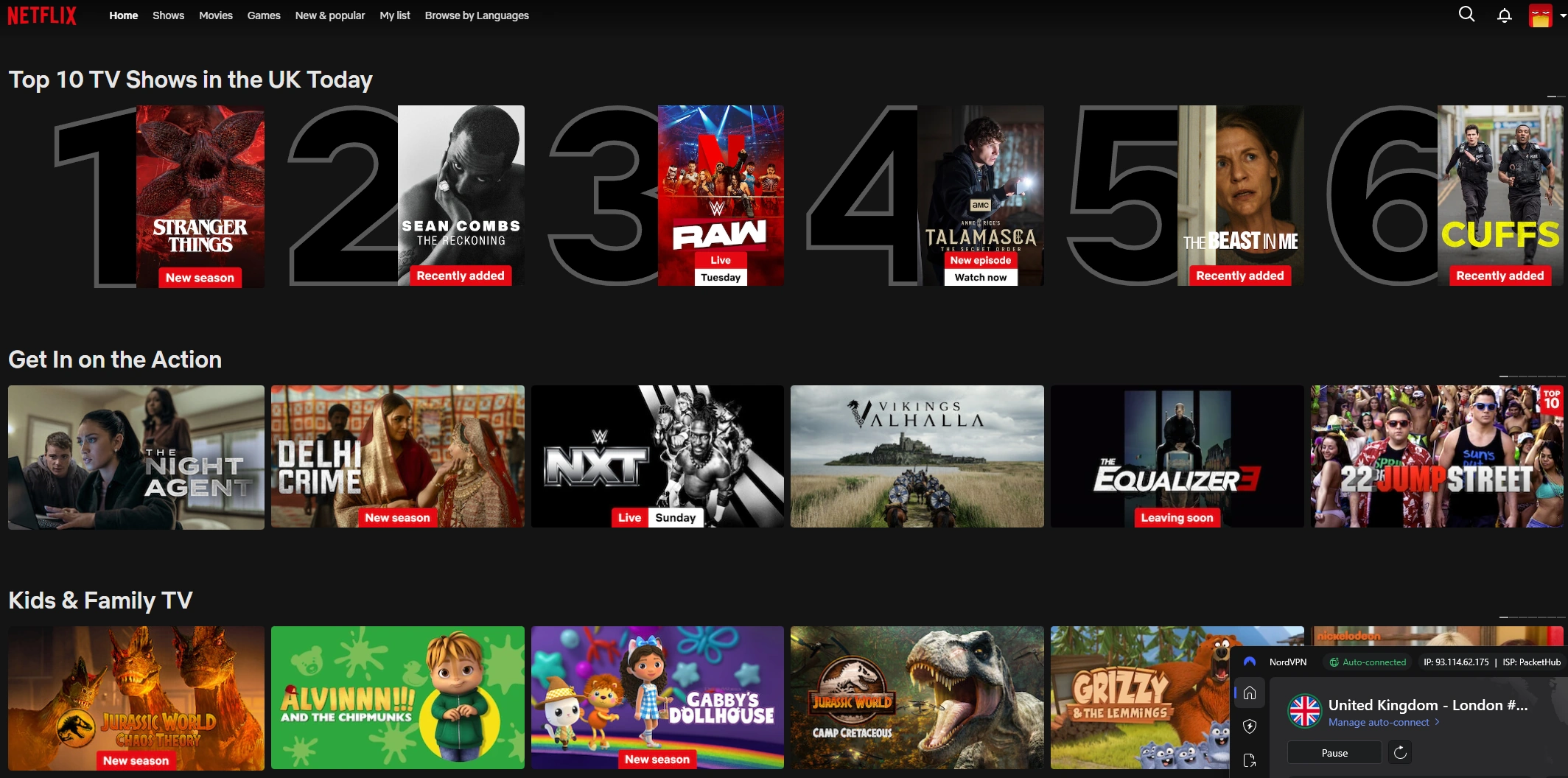Screen dimensions: 1568x778
Task: Open NordVPN Threat Protection shield icon
Action: pyautogui.click(x=1250, y=726)
